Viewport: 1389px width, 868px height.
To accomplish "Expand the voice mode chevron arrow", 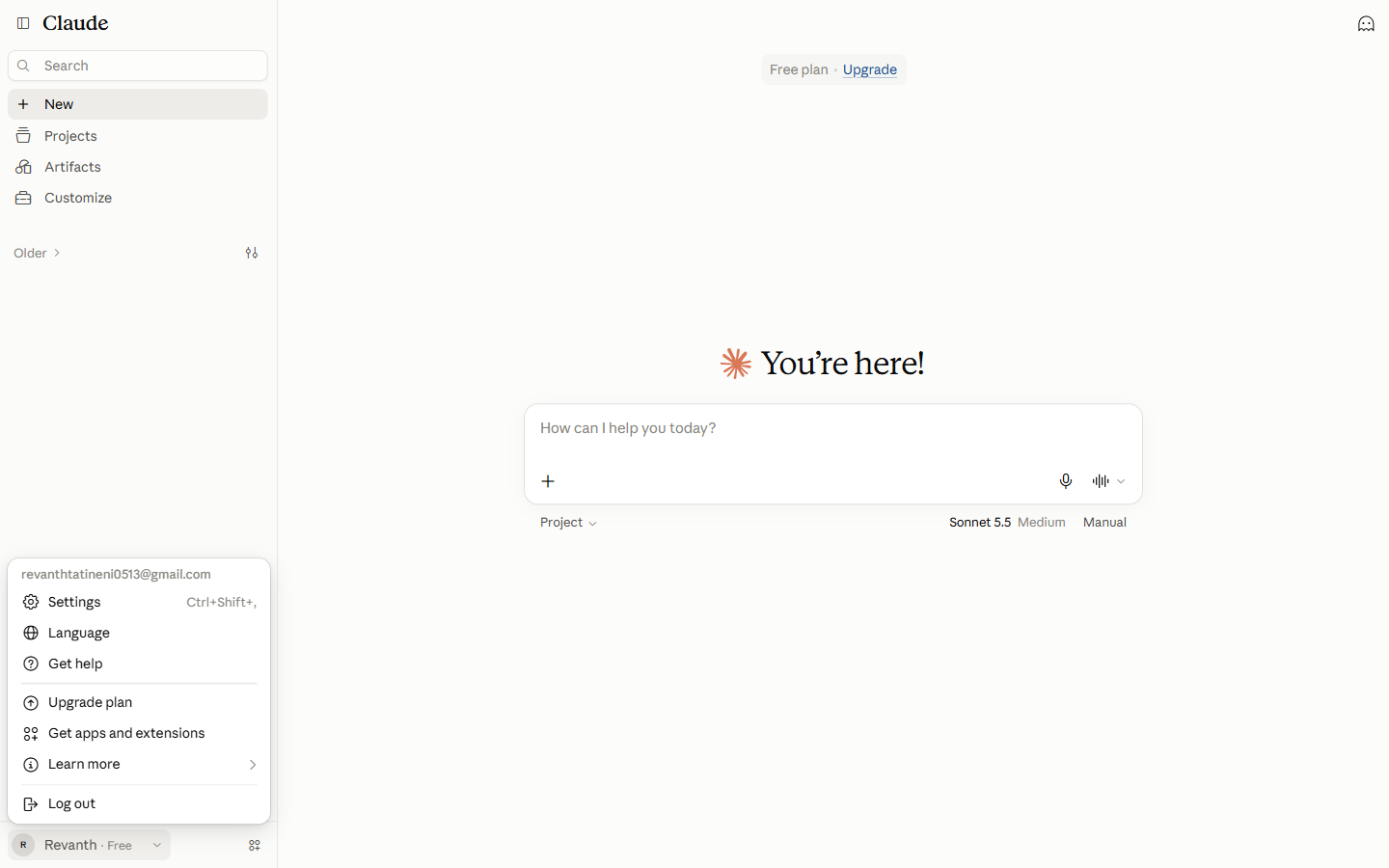I will coord(1121,481).
